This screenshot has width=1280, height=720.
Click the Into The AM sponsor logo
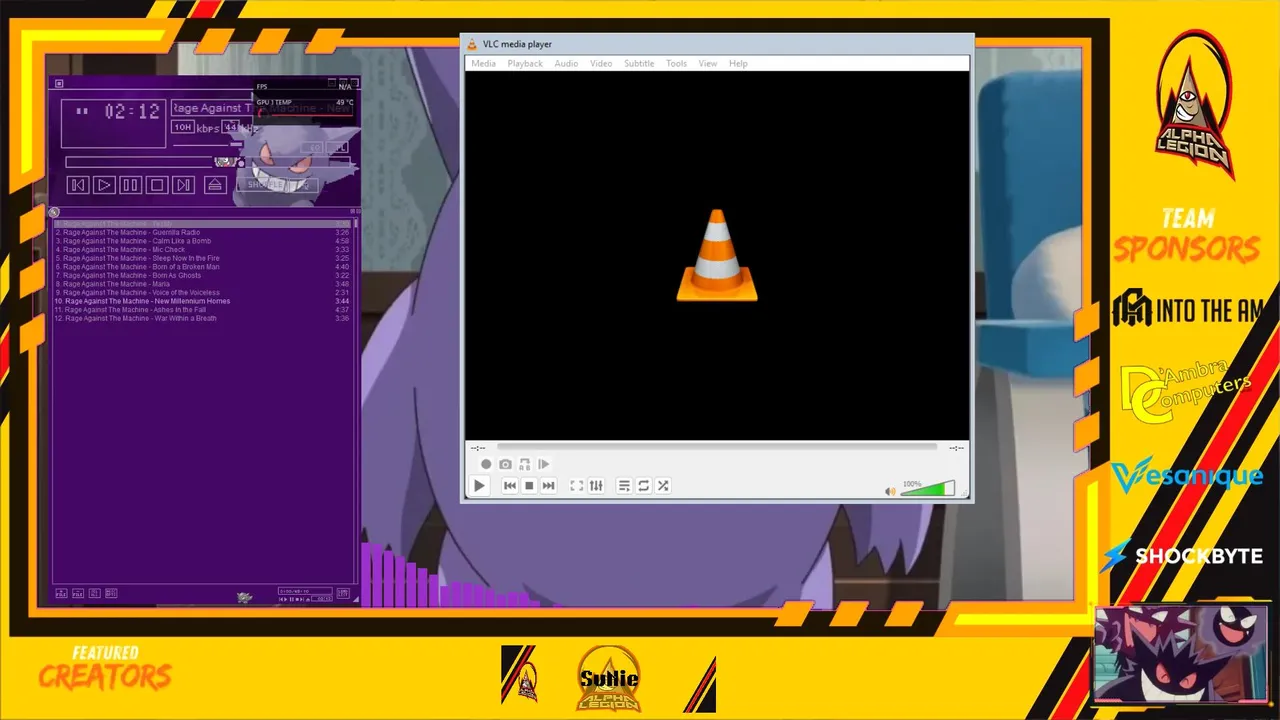[x=1187, y=310]
